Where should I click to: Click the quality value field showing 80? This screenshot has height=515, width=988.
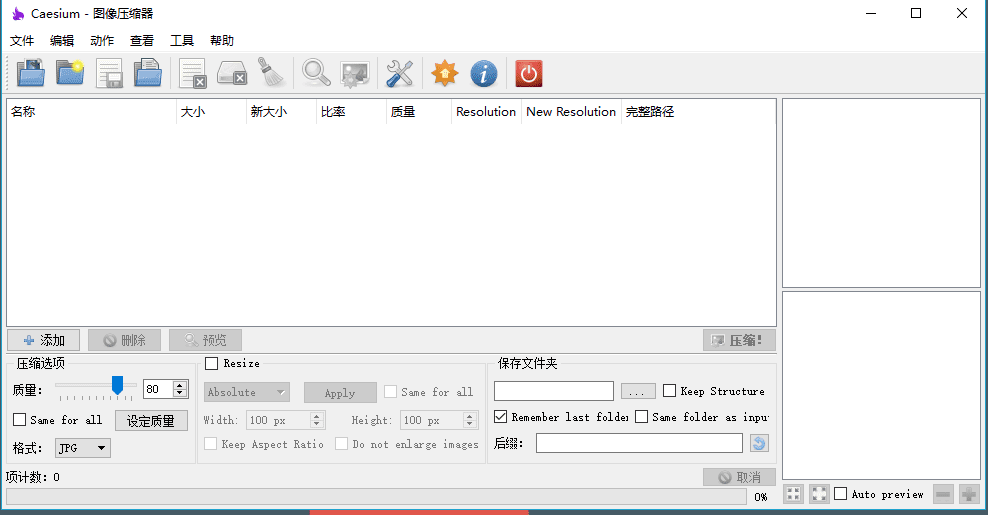(x=158, y=389)
